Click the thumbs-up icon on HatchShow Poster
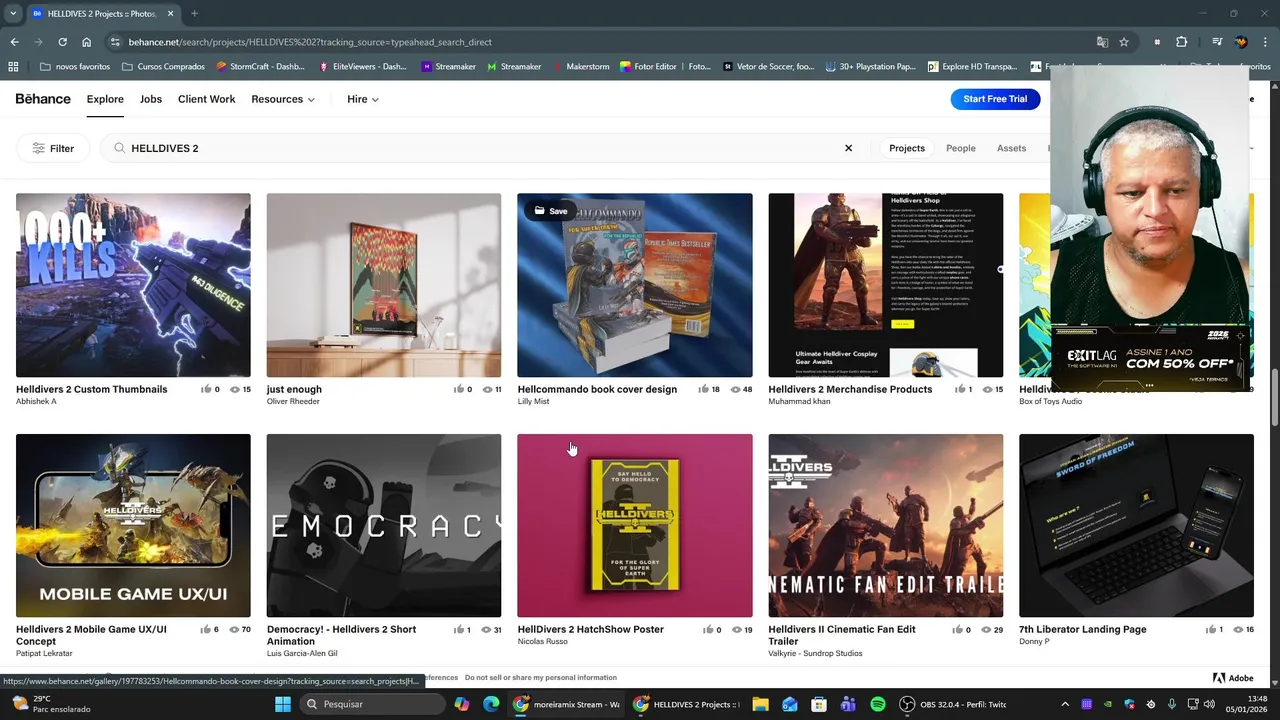 coord(707,630)
